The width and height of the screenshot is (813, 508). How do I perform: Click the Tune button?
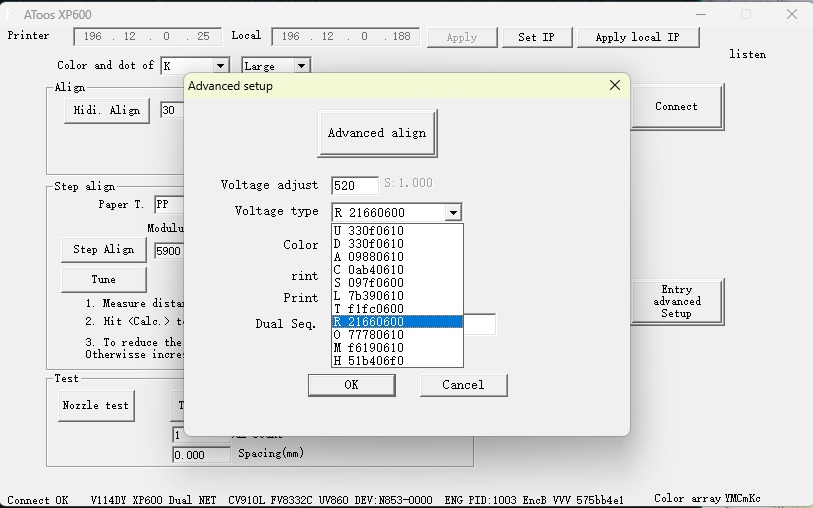(x=104, y=280)
